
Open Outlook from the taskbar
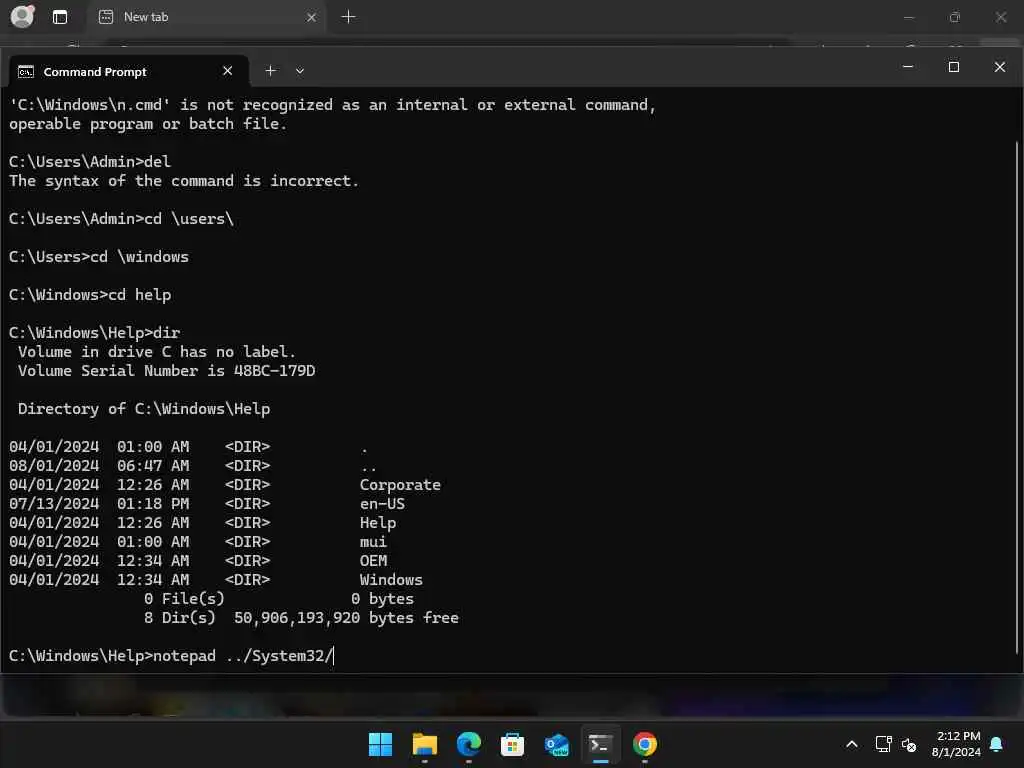point(556,744)
